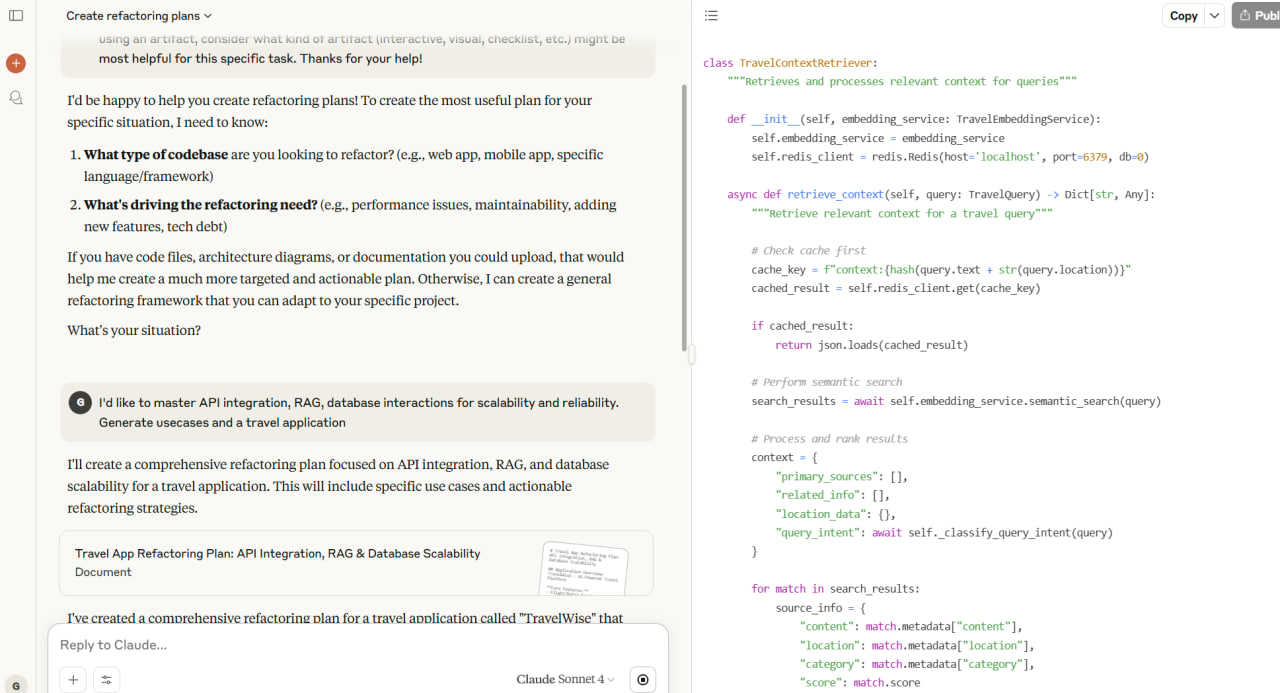Click 'class TravelContextRetriever:' code line
The height and width of the screenshot is (693, 1280).
point(791,63)
